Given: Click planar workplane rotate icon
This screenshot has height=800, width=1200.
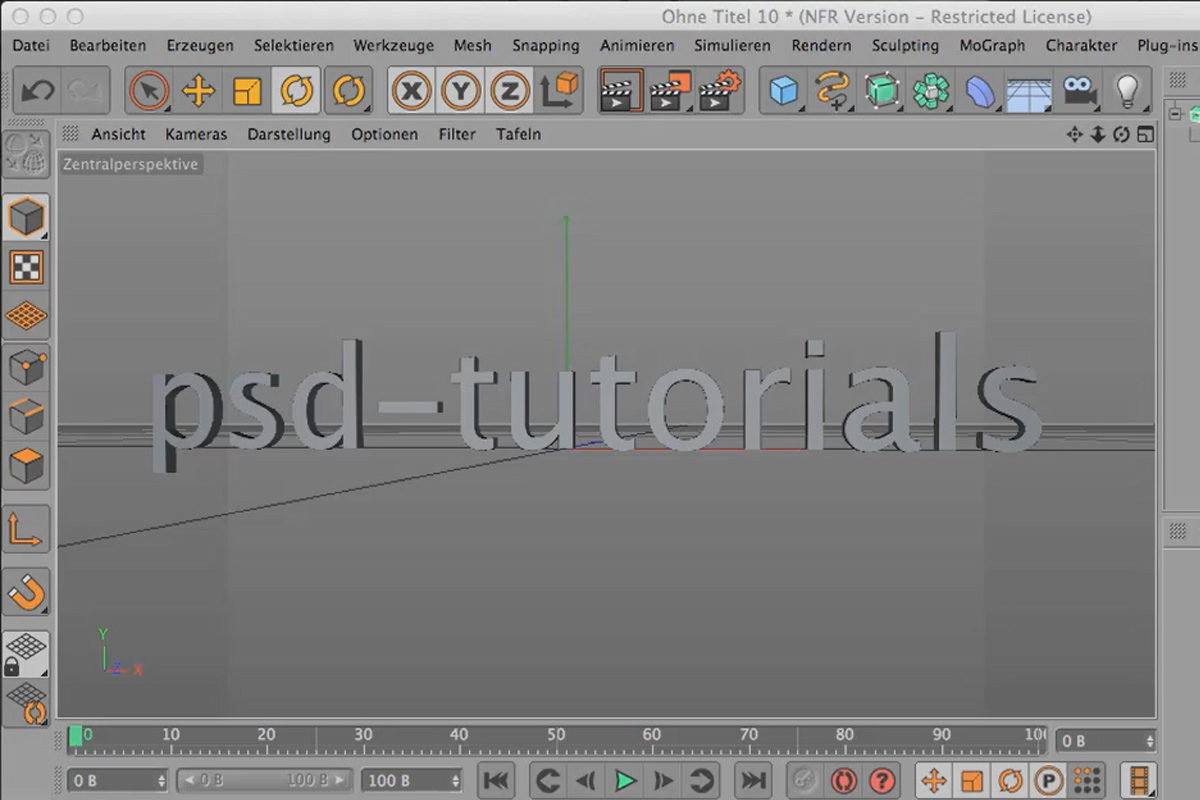Looking at the screenshot, I should (26, 704).
